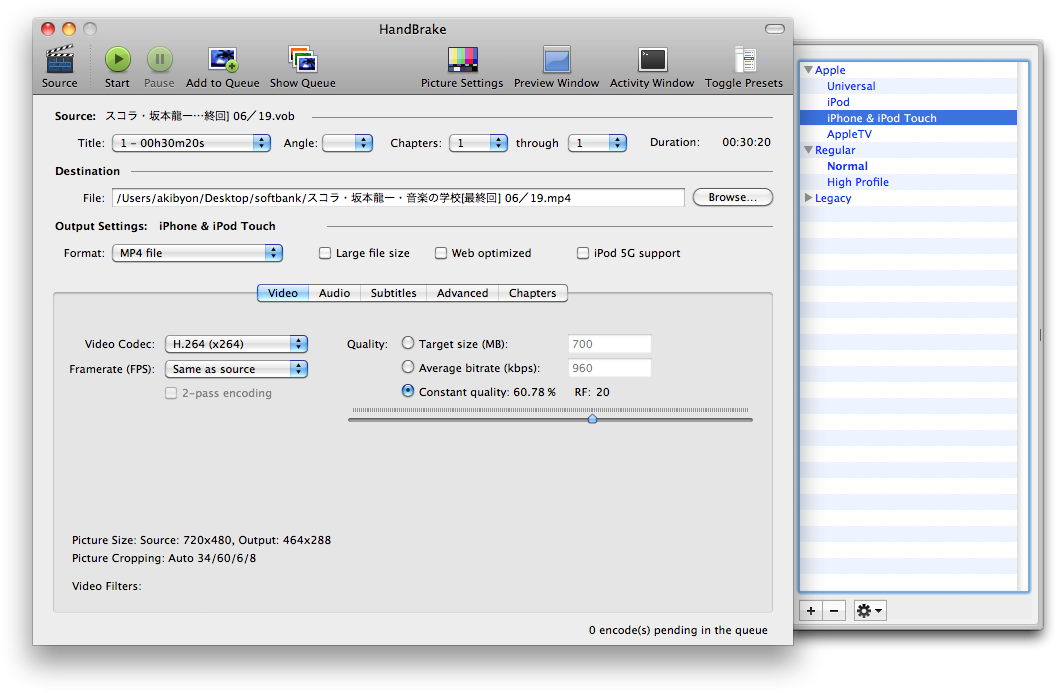Click '0 encode(s) pending in the queue' status
This screenshot has width=1056, height=693.
coord(678,630)
